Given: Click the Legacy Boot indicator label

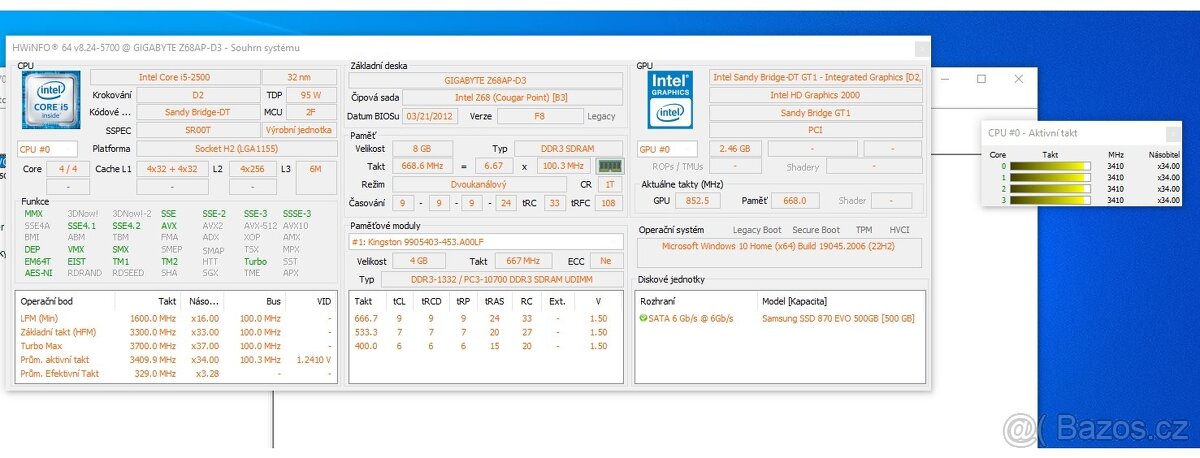Looking at the screenshot, I should tap(756, 230).
